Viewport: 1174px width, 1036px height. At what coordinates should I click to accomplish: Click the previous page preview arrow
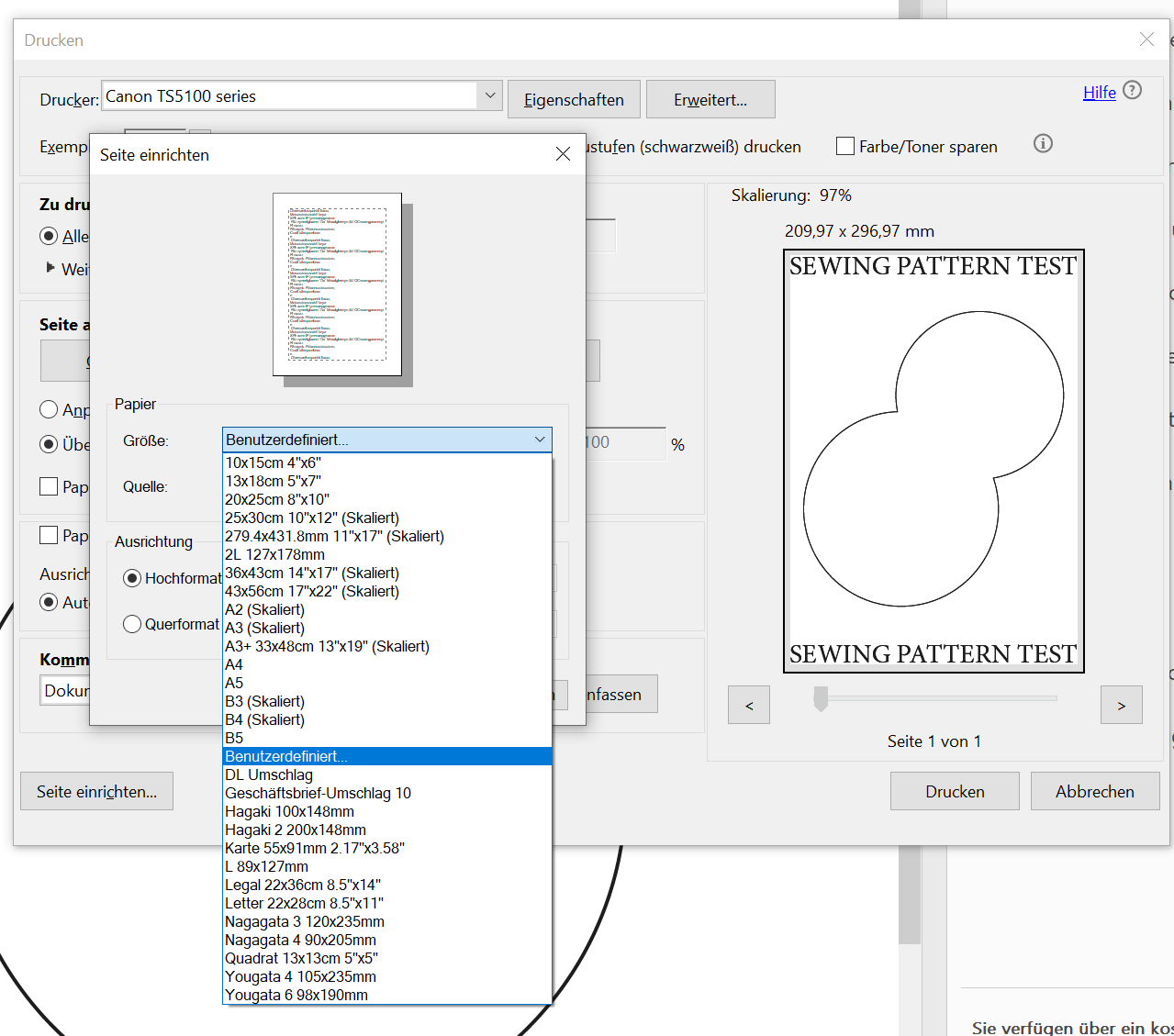coord(748,705)
